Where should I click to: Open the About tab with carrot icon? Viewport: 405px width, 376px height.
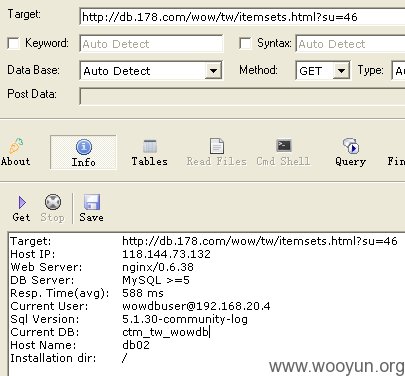[x=15, y=152]
